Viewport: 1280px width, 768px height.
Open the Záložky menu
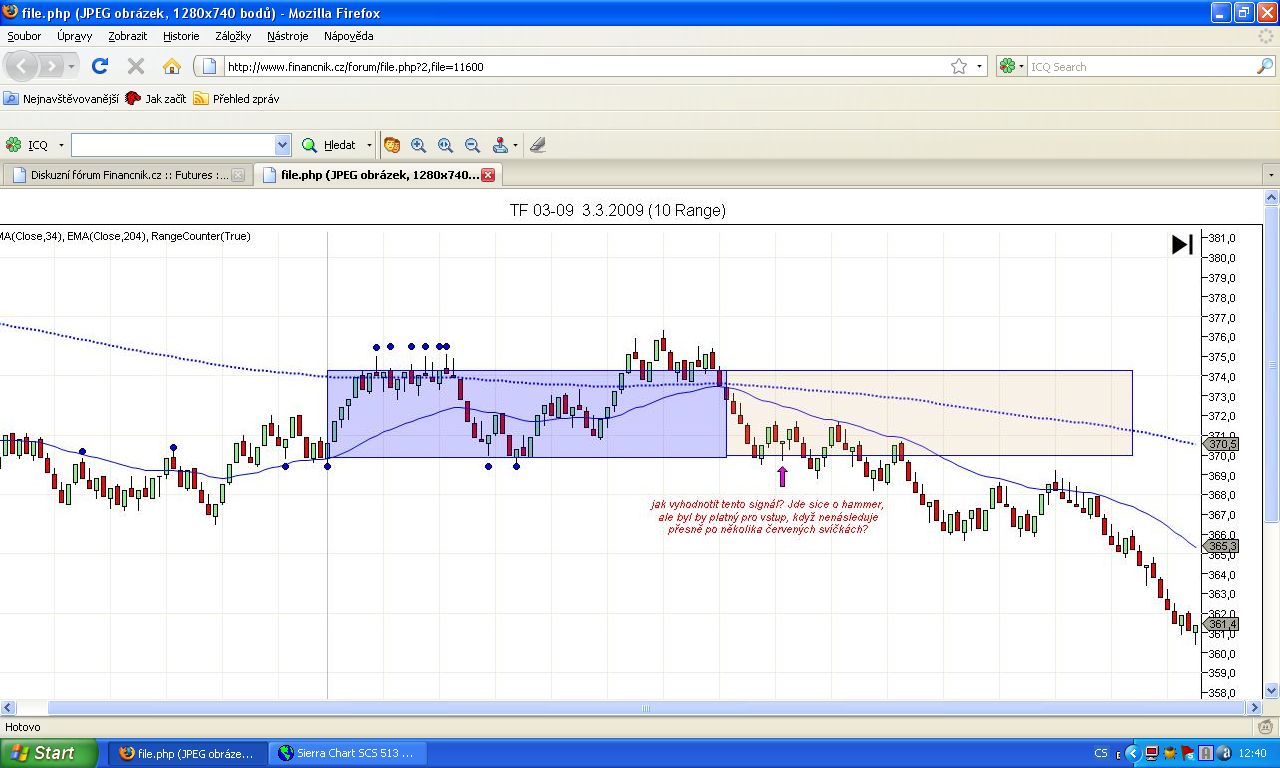pos(233,36)
